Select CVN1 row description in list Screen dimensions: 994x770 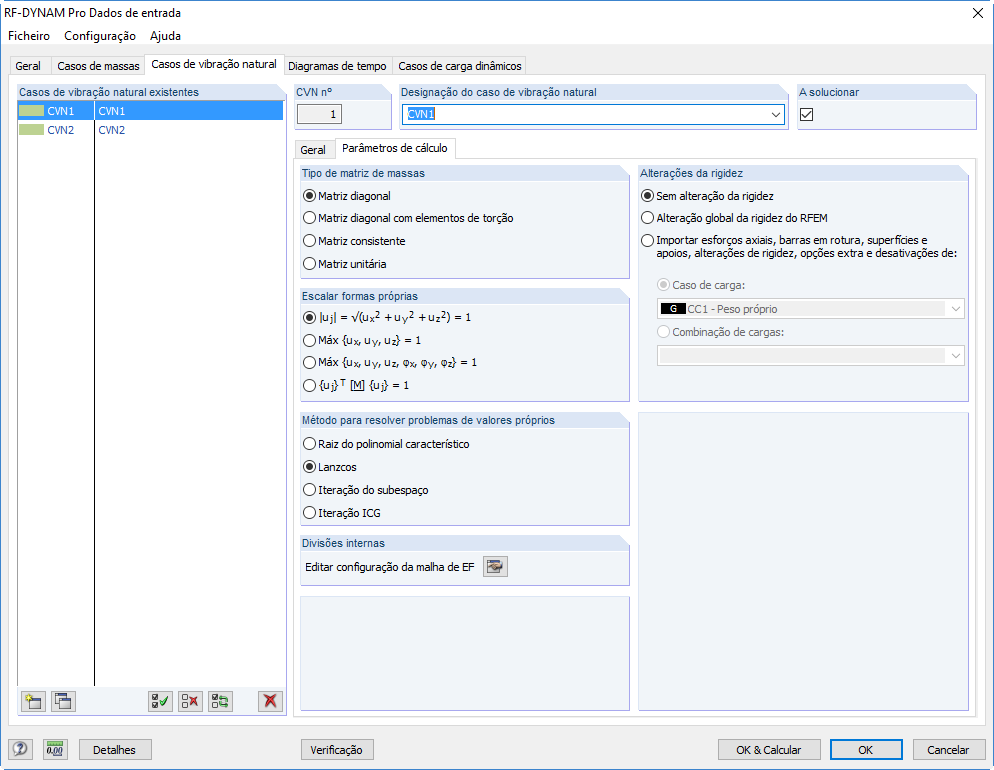(188, 111)
